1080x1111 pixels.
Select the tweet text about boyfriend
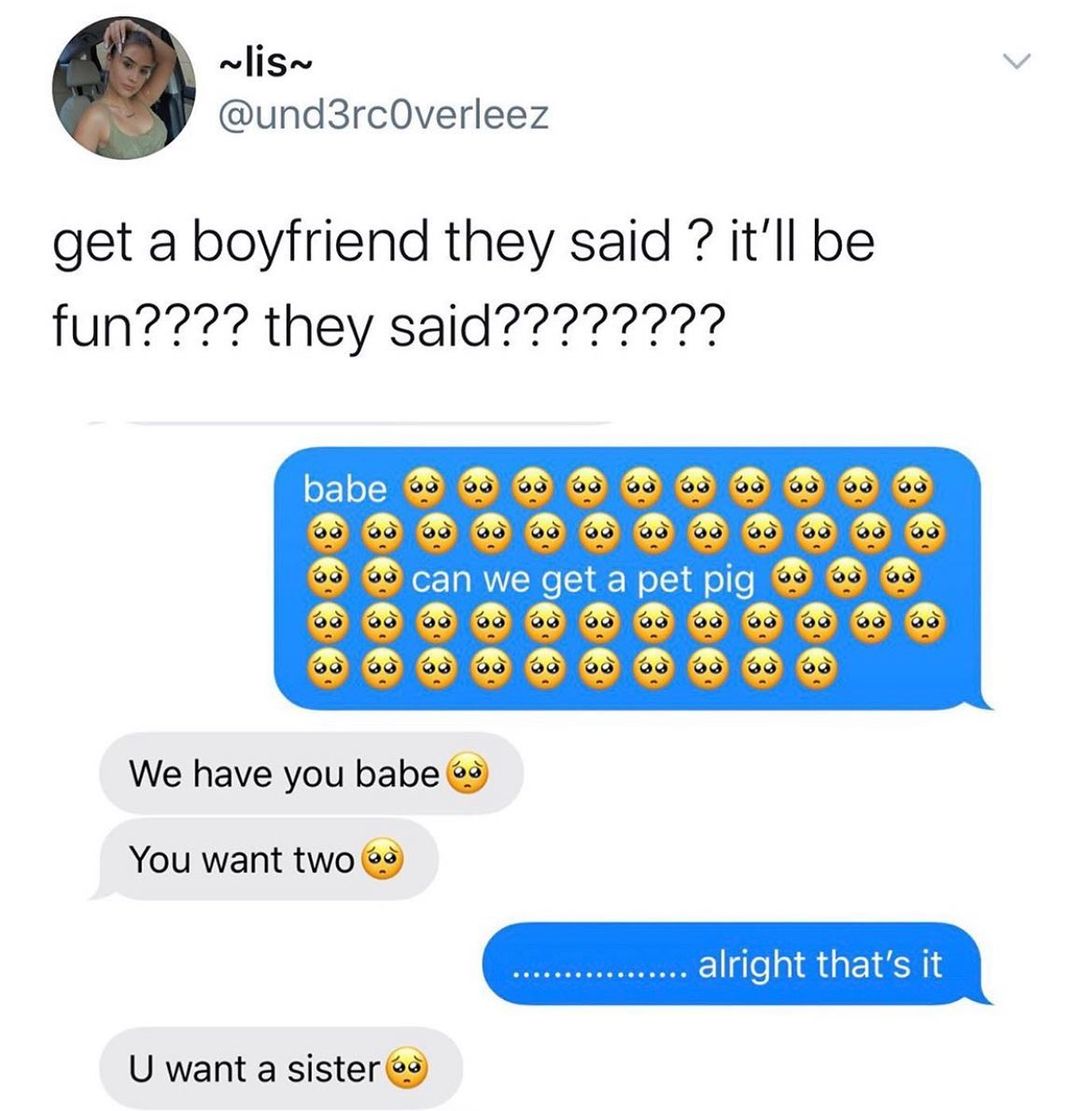(463, 285)
